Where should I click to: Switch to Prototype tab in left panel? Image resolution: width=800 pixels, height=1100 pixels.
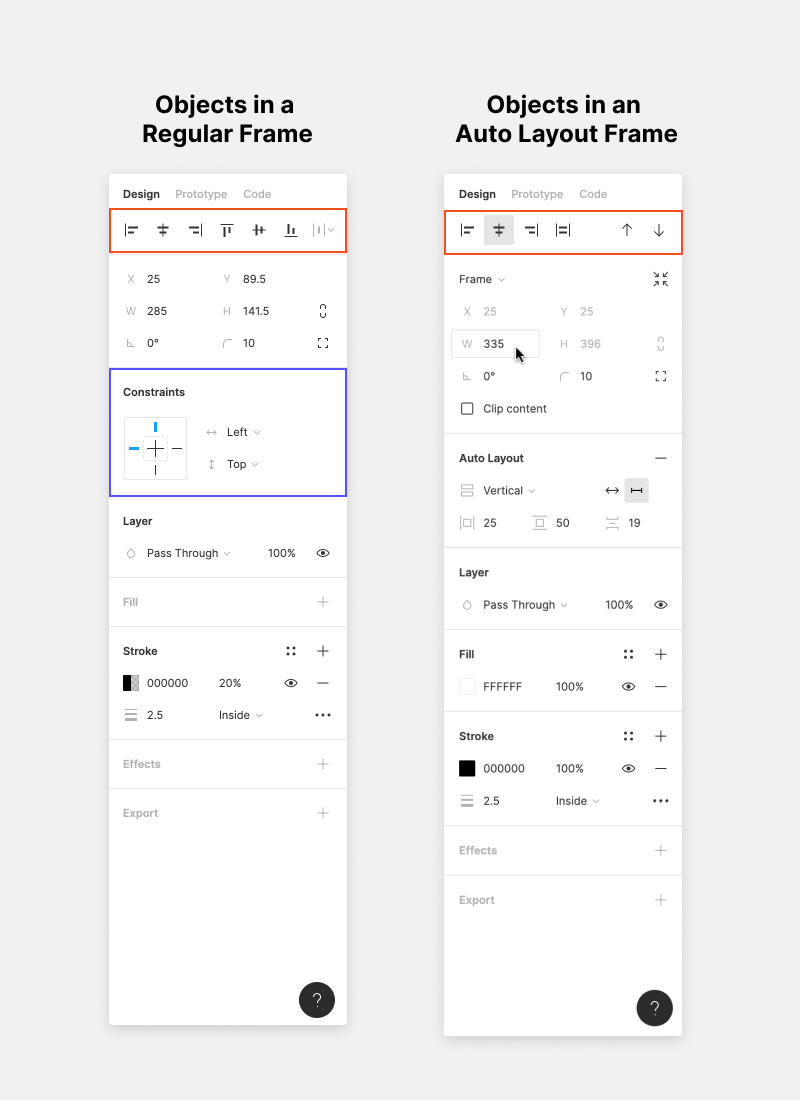click(201, 194)
